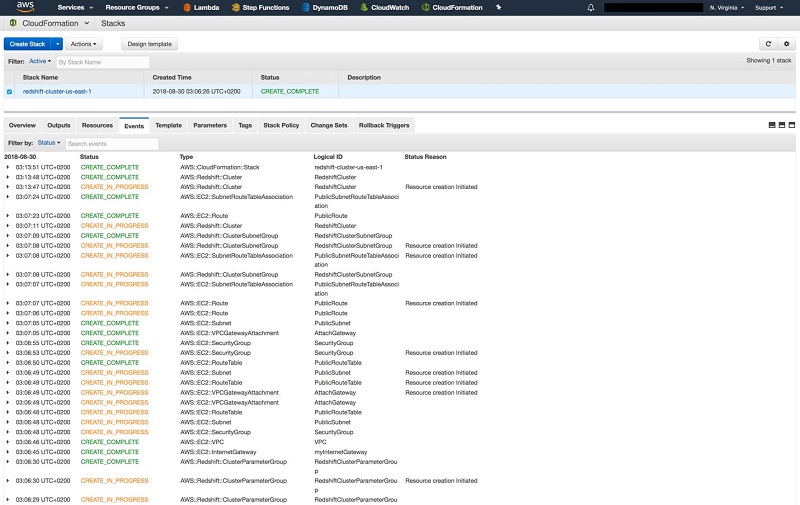Open the Create Stack split-button arrow

[57, 44]
